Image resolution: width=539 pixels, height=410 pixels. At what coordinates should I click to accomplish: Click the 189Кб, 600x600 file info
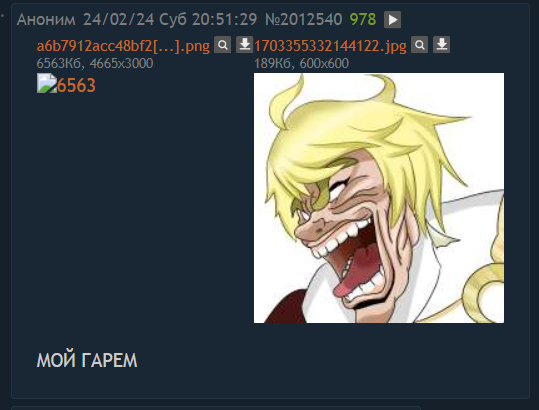tap(301, 64)
